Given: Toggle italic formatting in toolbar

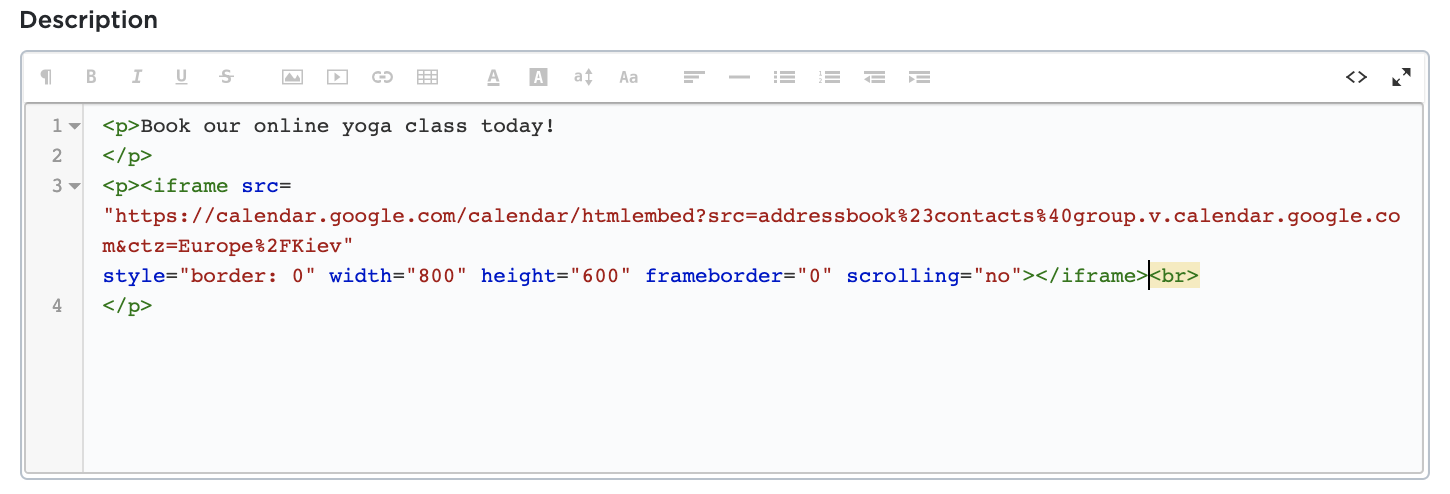Looking at the screenshot, I should (137, 77).
